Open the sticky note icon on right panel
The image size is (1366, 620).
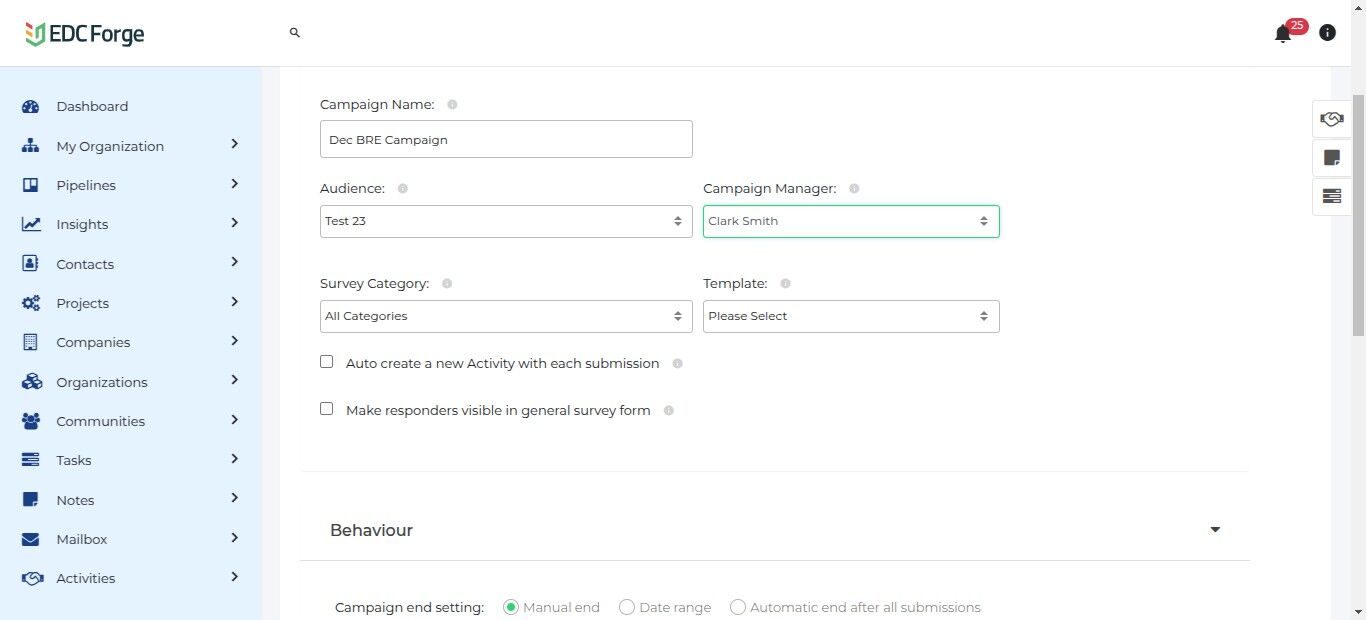coord(1331,157)
